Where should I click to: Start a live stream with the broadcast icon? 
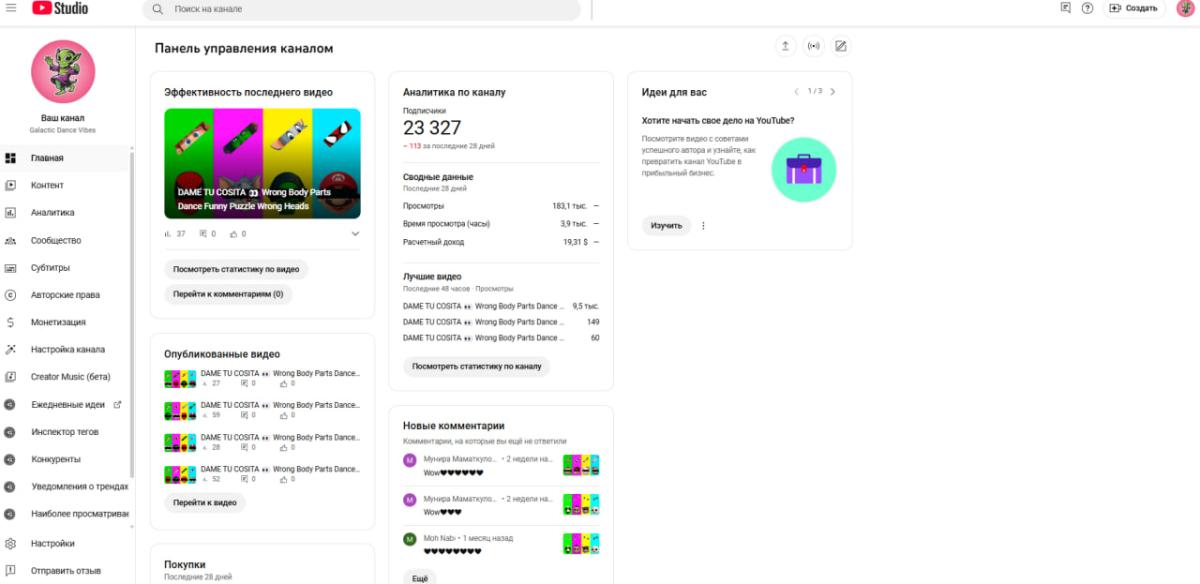click(813, 46)
